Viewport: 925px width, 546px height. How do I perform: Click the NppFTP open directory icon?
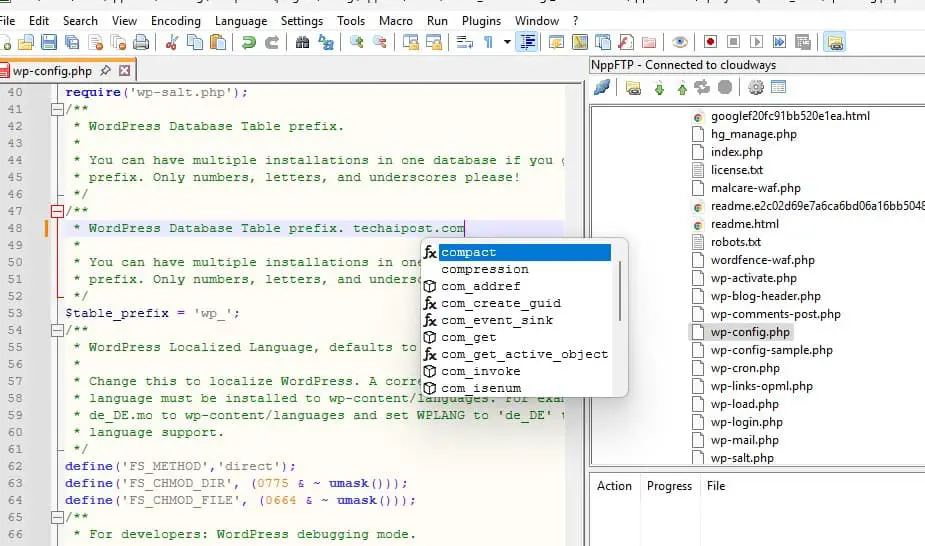pos(634,88)
